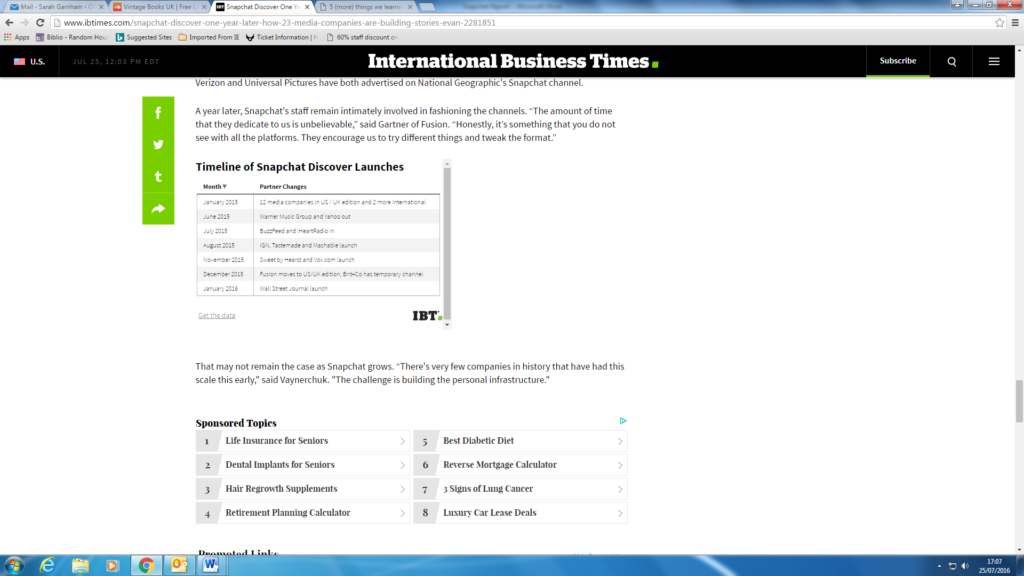
Task: Click the Partner Changes column header
Action: point(283,187)
